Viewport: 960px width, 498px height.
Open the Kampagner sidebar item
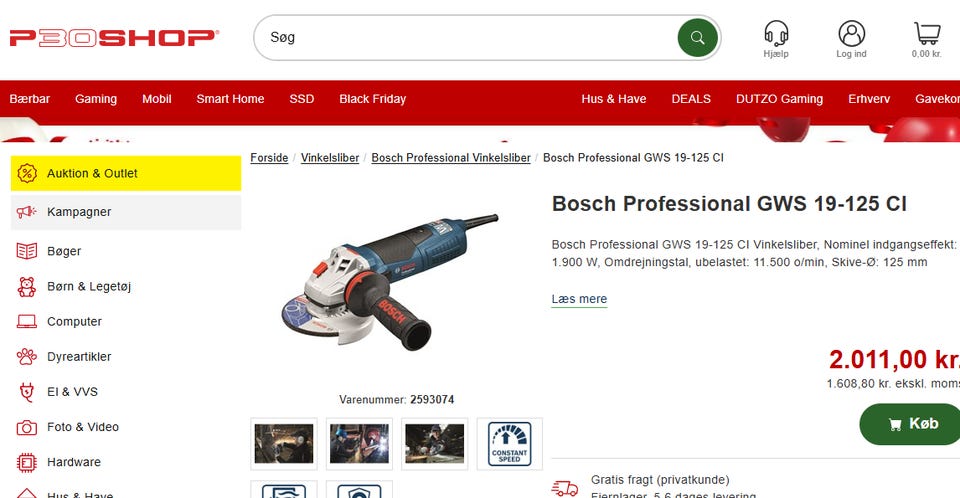[126, 212]
